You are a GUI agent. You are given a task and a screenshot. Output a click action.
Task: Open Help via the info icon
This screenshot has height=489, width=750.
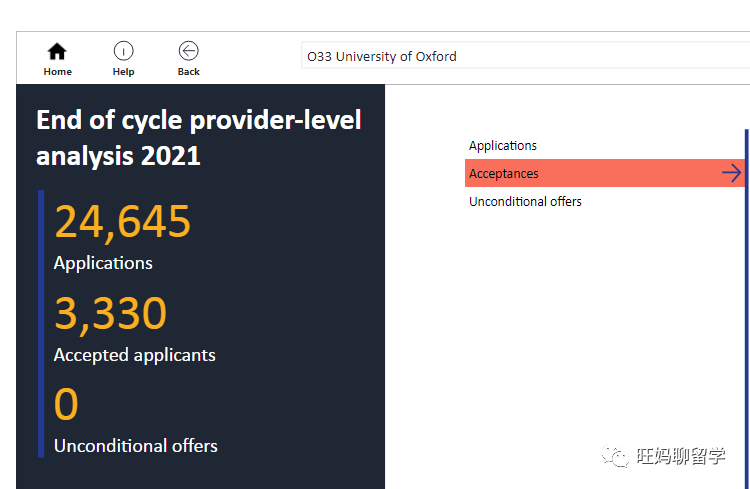click(x=123, y=52)
